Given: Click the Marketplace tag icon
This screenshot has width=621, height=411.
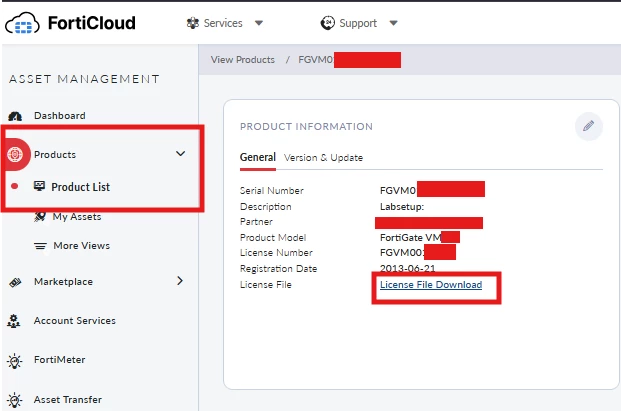Looking at the screenshot, I should 15,282.
